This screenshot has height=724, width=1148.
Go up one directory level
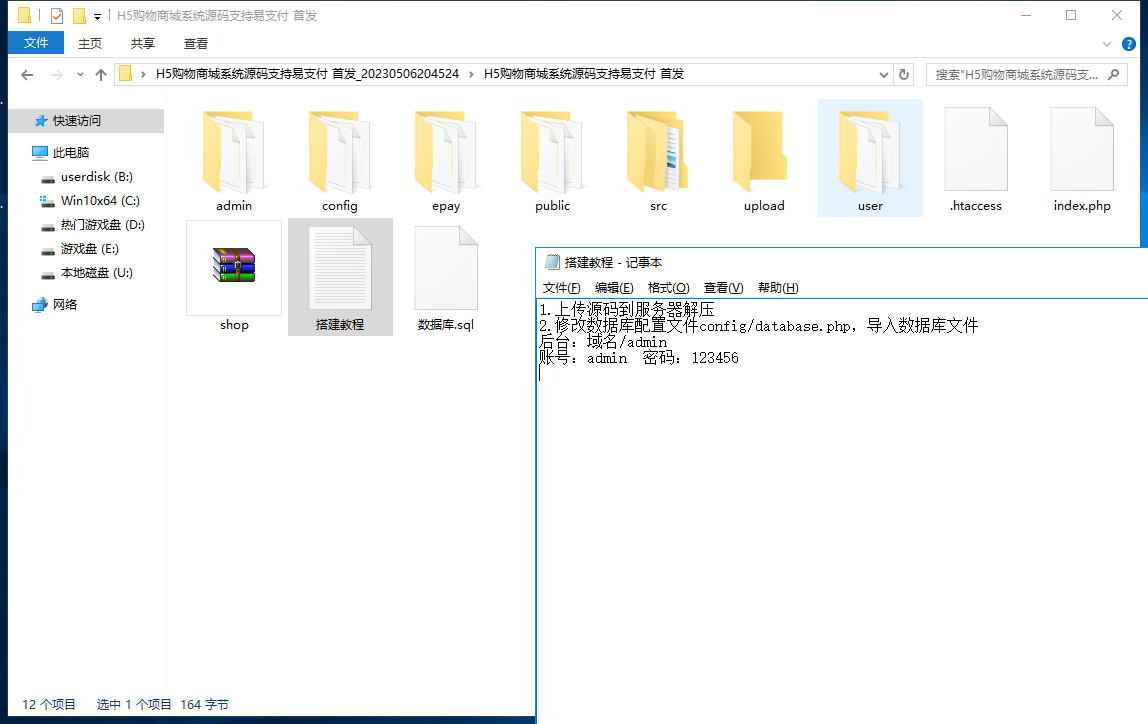pyautogui.click(x=101, y=74)
